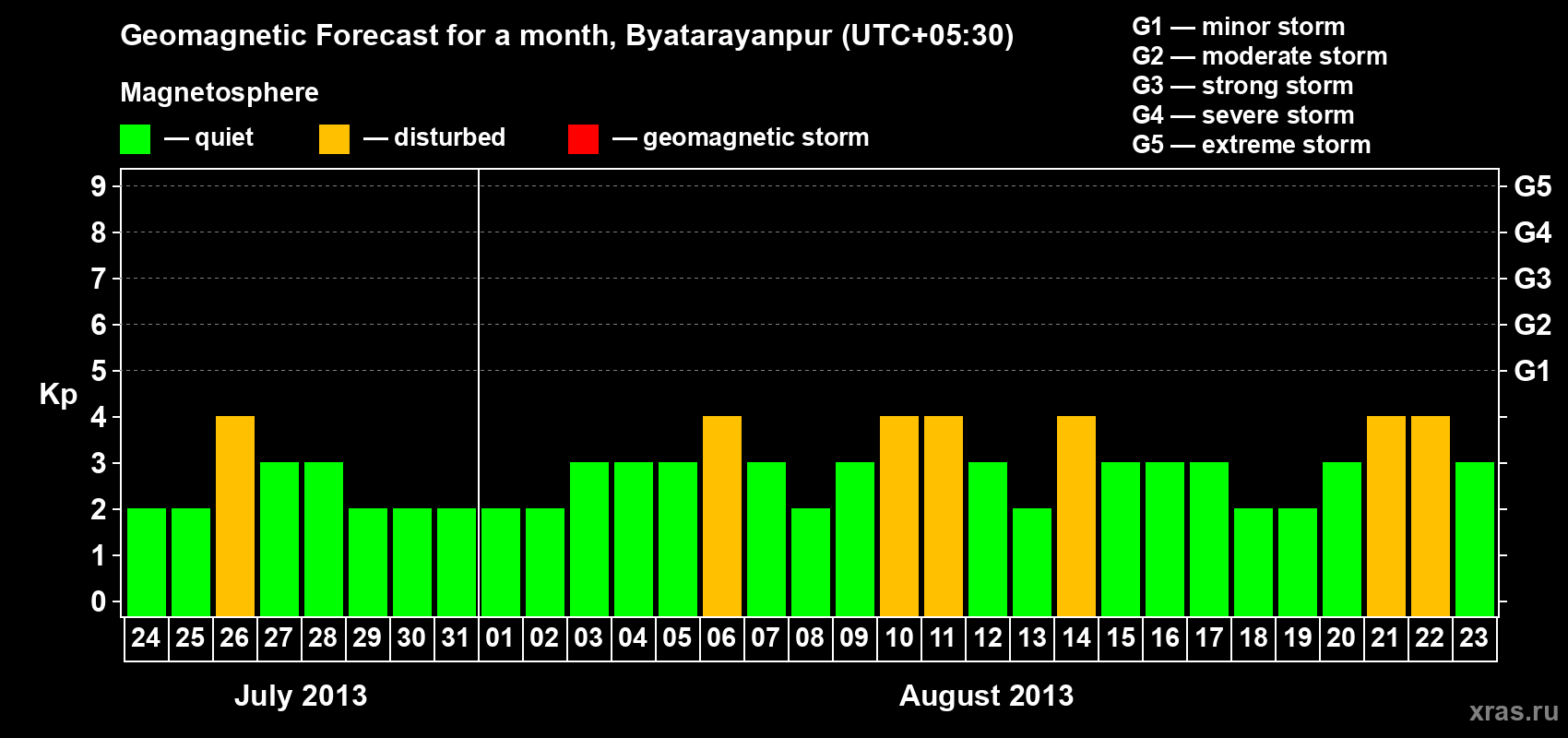This screenshot has height=738, width=1568.
Task: Click the G1 — minor storm legend text
Action: coord(1239,27)
